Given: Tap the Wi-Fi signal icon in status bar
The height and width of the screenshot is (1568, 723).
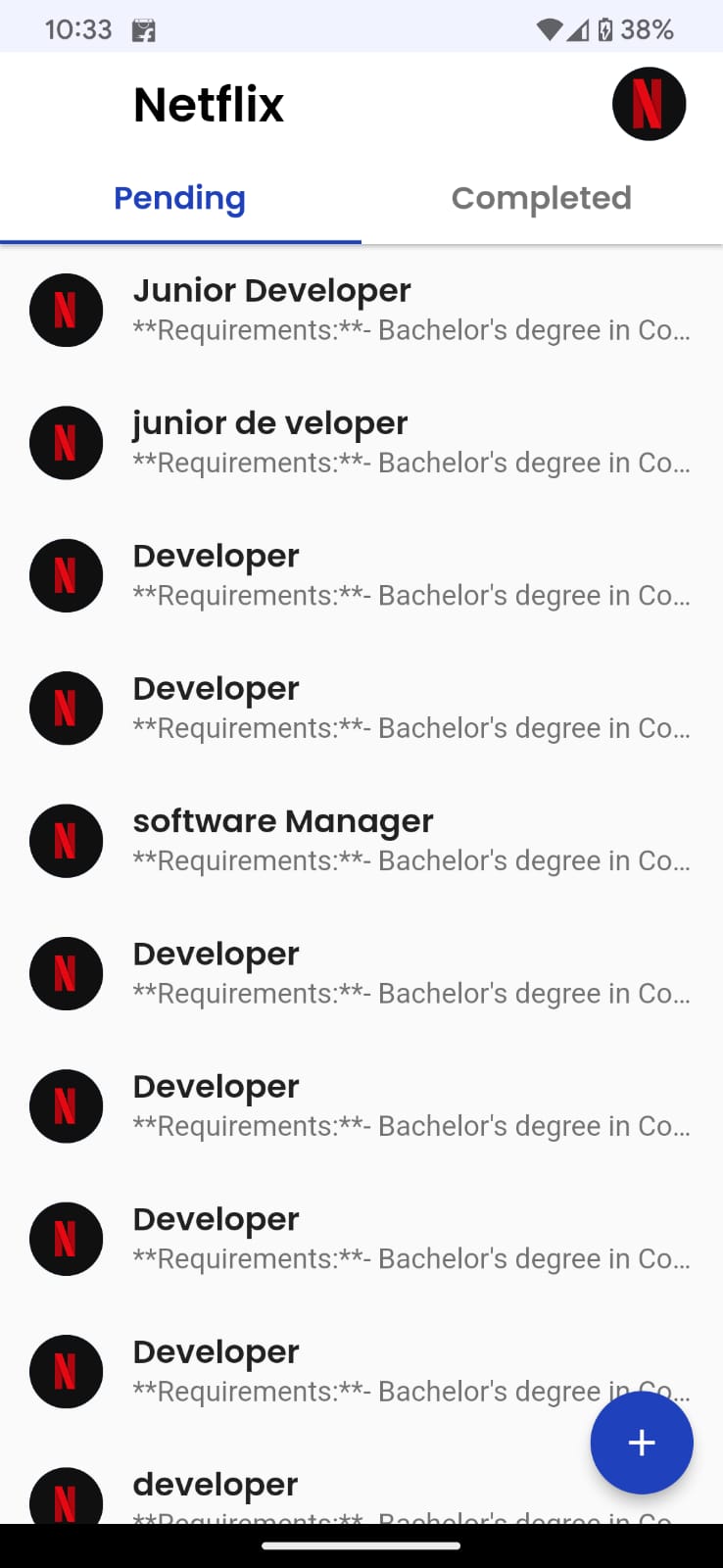Looking at the screenshot, I should point(550,30).
